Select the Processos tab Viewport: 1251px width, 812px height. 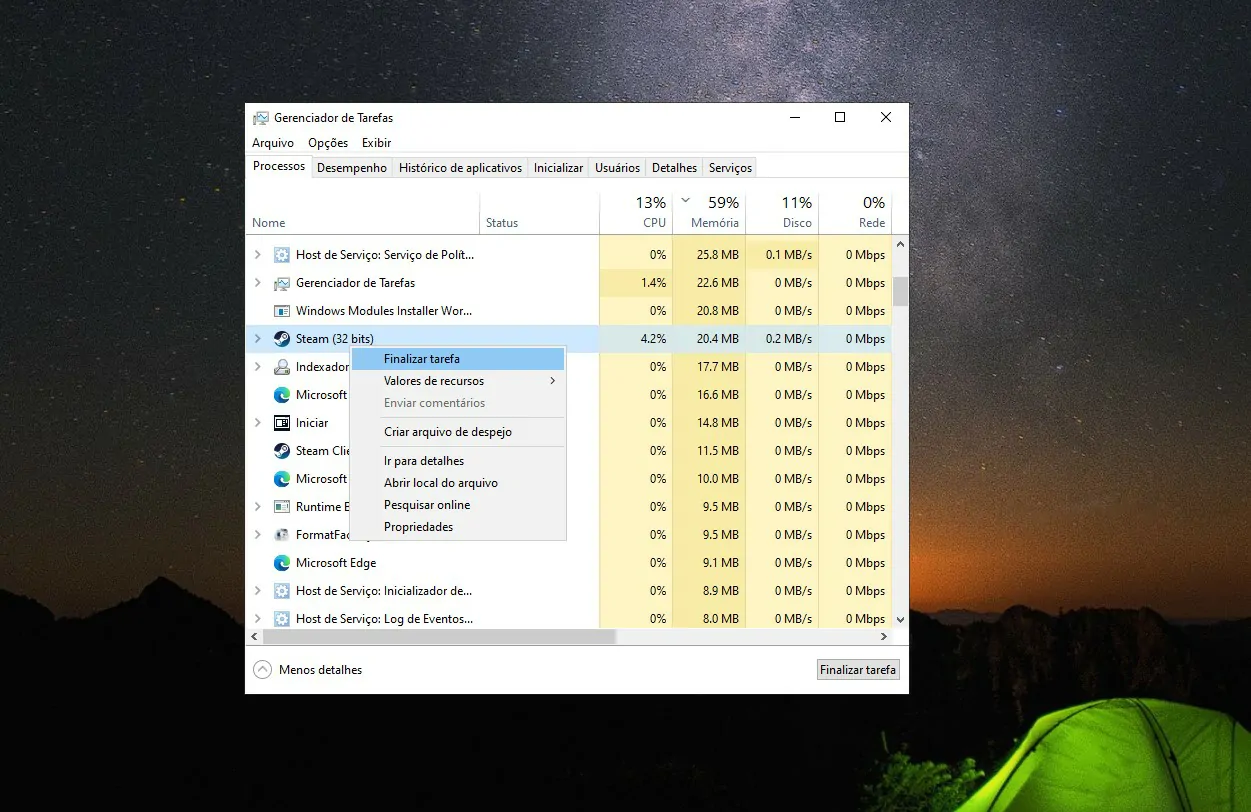click(279, 166)
